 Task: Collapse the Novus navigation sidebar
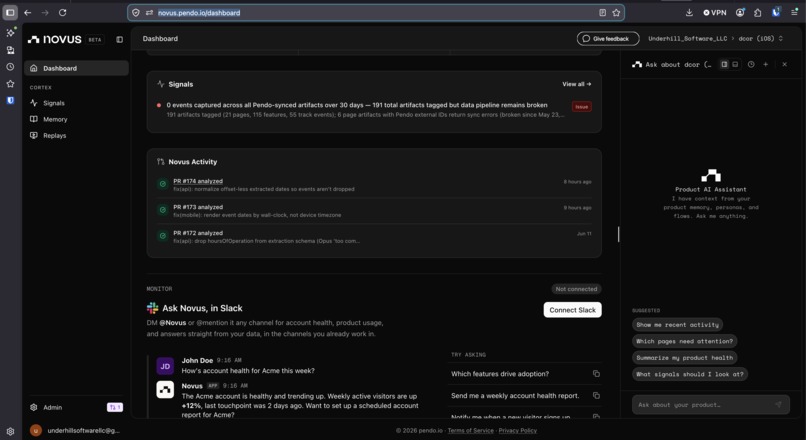coord(119,39)
